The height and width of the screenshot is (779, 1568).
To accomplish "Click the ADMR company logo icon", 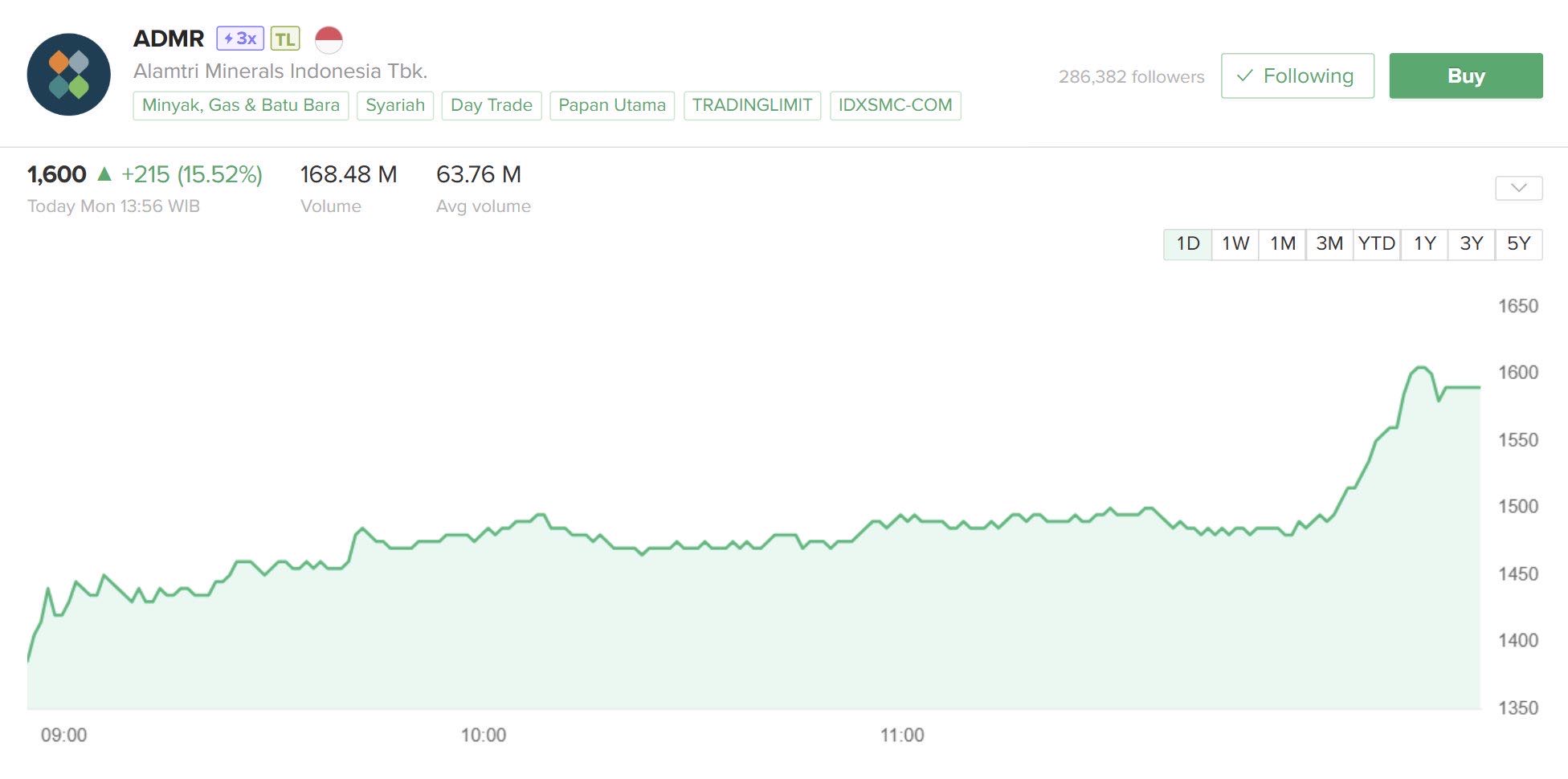I will pyautogui.click(x=69, y=75).
